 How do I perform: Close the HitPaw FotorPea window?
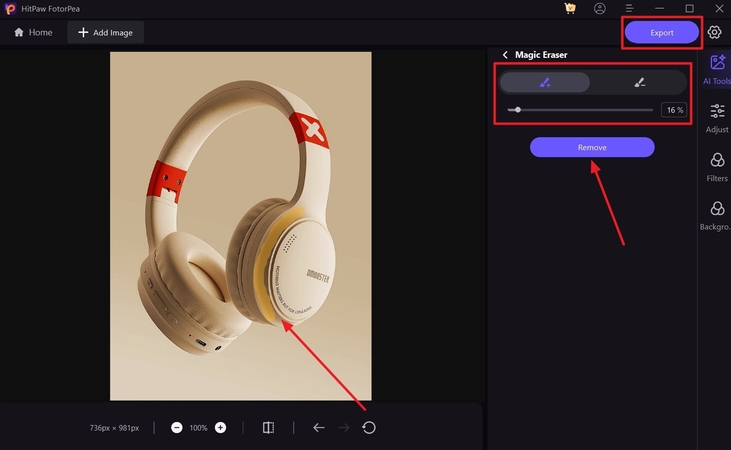[x=719, y=8]
